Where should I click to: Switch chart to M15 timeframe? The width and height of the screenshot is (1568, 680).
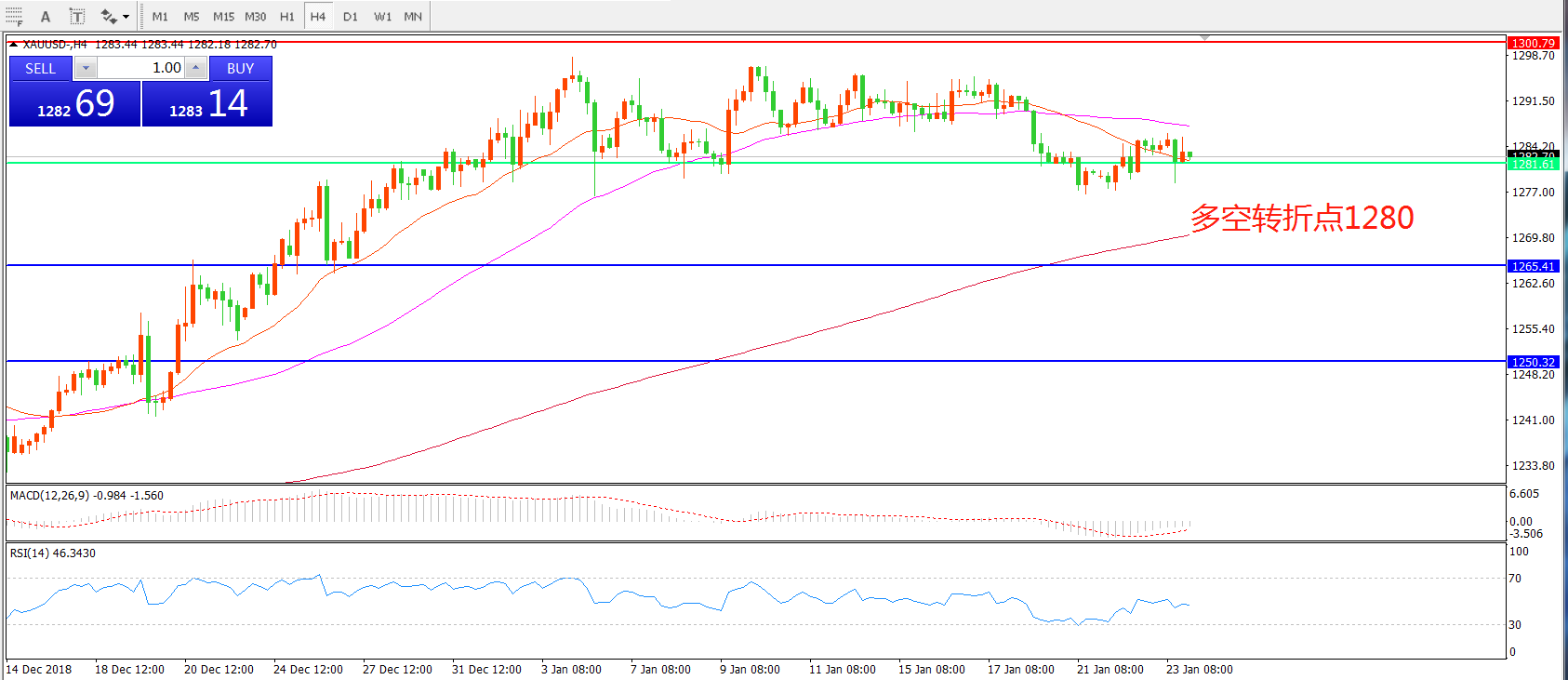(x=223, y=17)
